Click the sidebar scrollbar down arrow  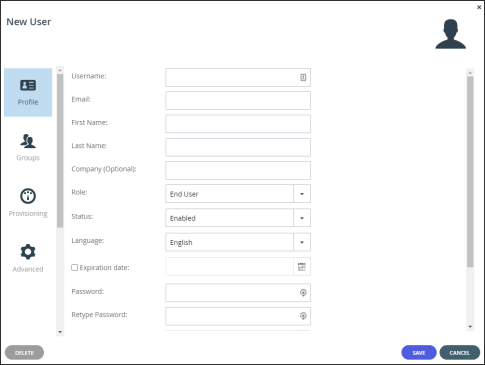click(60, 332)
